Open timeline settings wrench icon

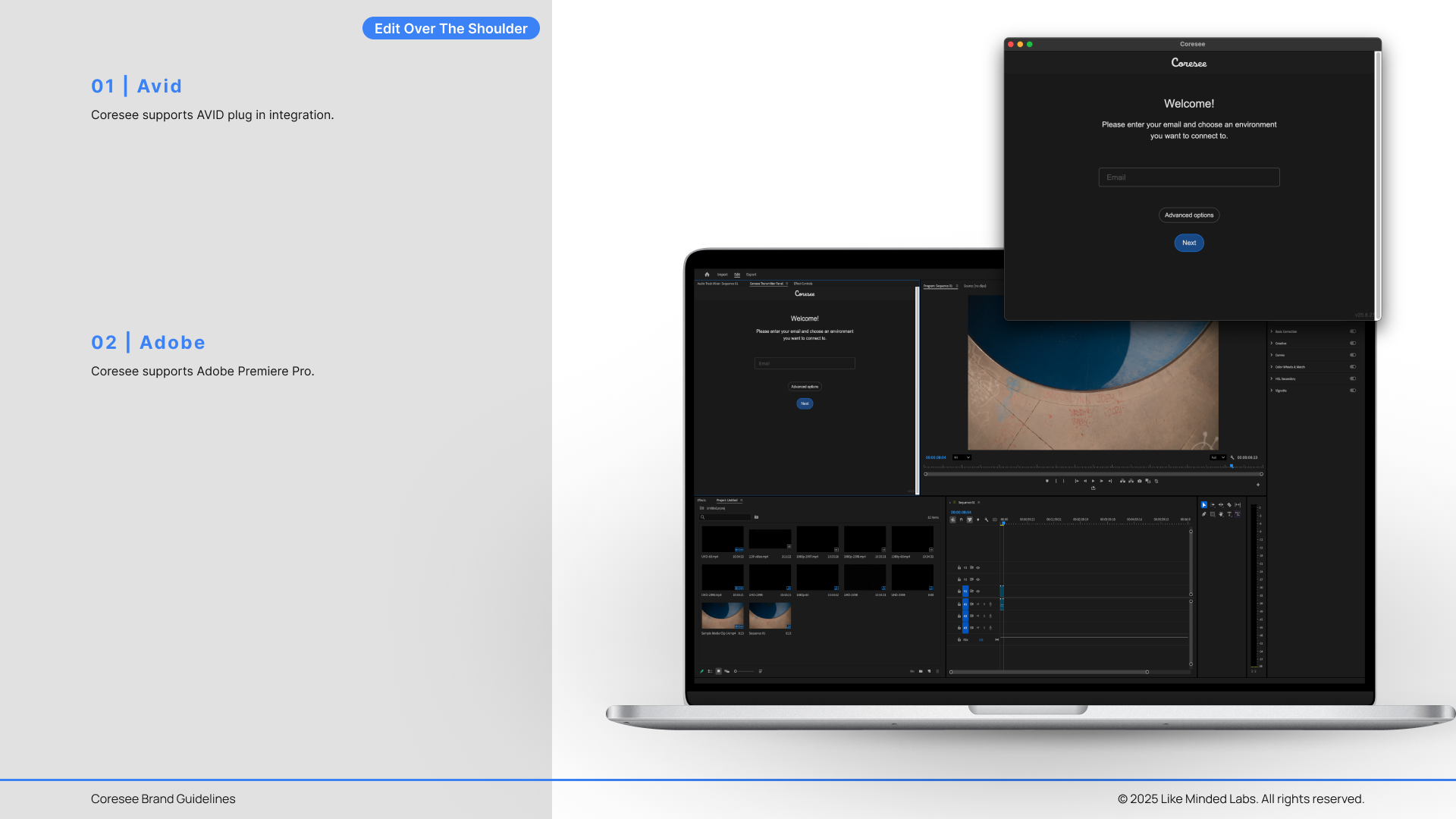(987, 519)
